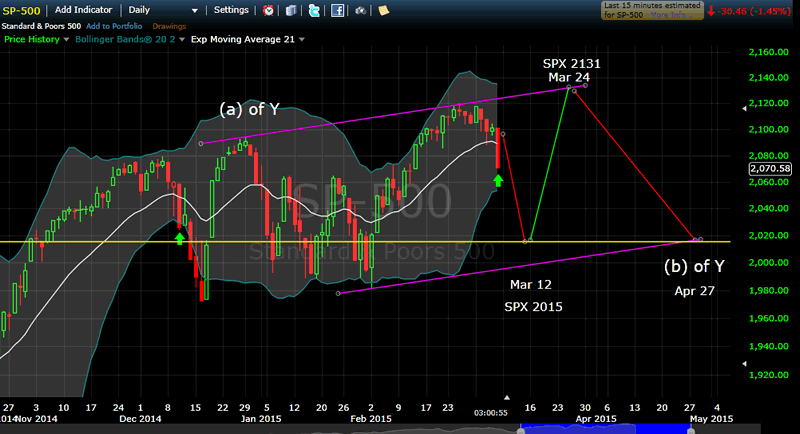800x434 pixels.
Task: Click the Feb 2015 date axis label
Action: (x=371, y=419)
